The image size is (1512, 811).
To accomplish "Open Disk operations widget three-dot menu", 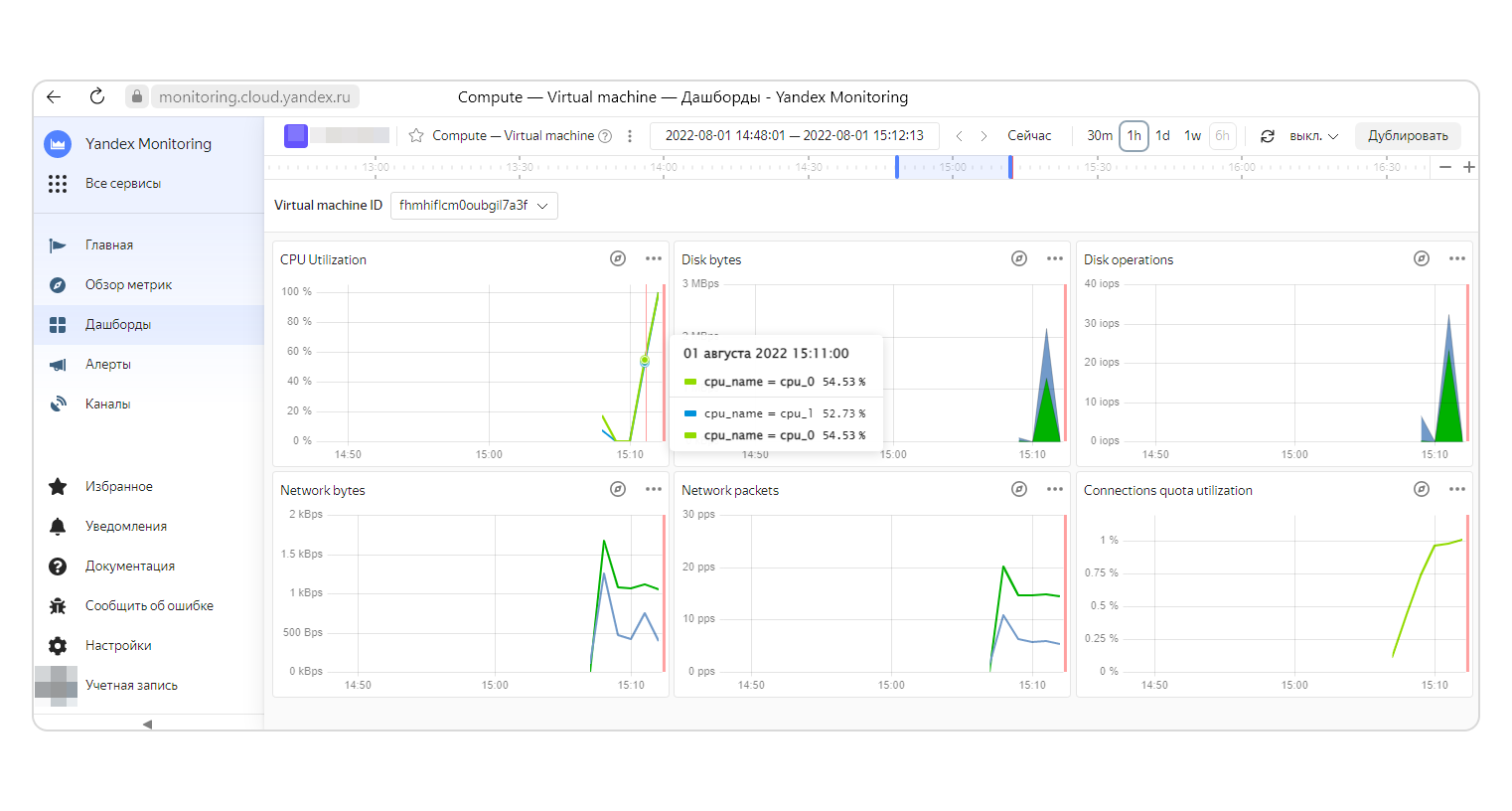I will point(1457,258).
